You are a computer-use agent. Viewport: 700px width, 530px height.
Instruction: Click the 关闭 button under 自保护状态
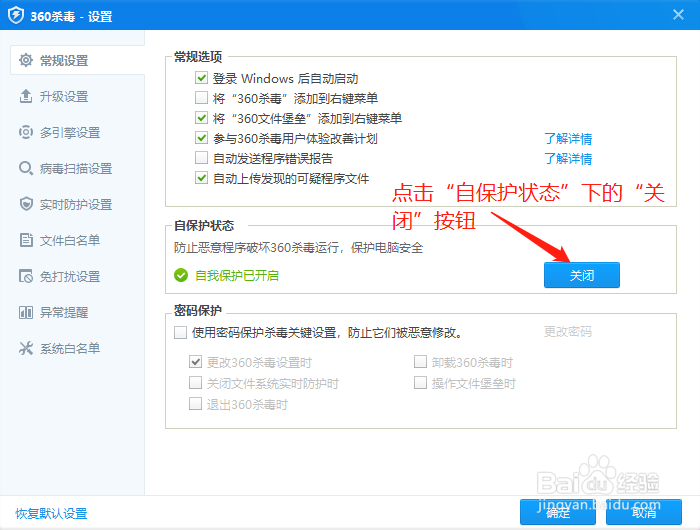[x=582, y=275]
